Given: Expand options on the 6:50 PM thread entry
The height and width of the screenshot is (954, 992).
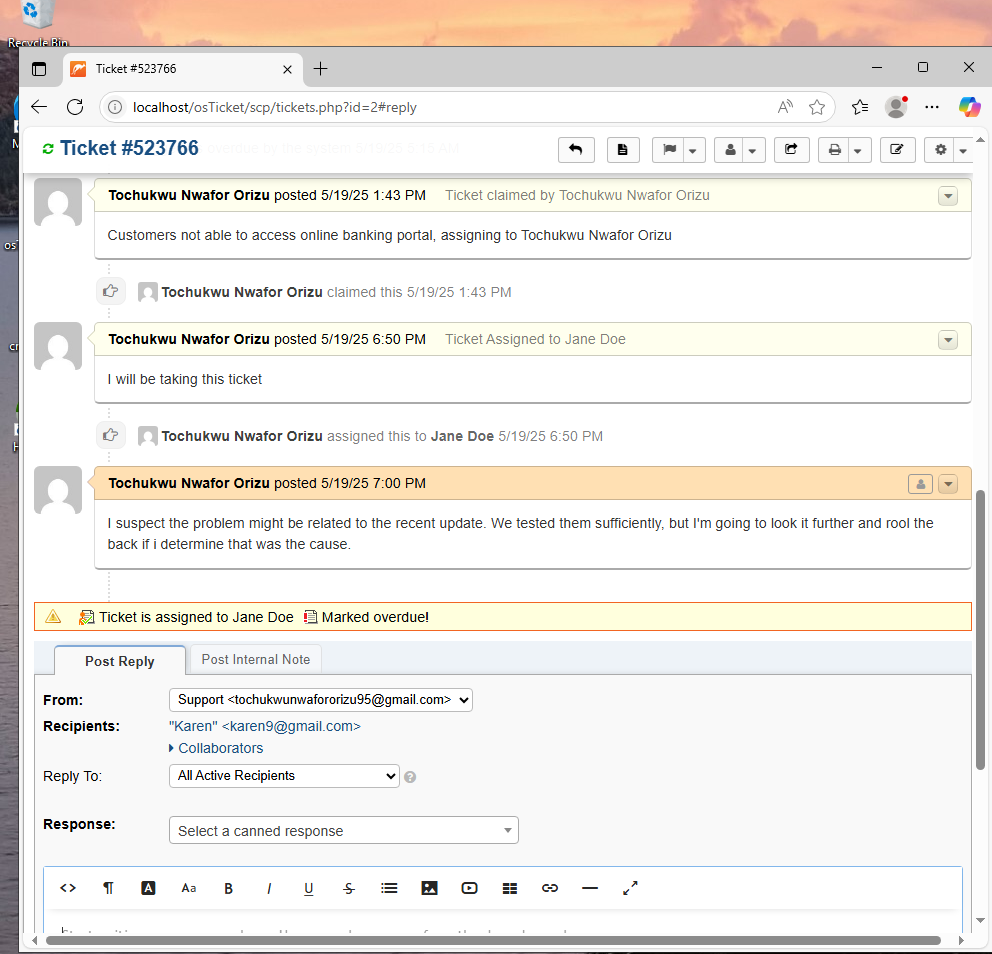Looking at the screenshot, I should (948, 340).
